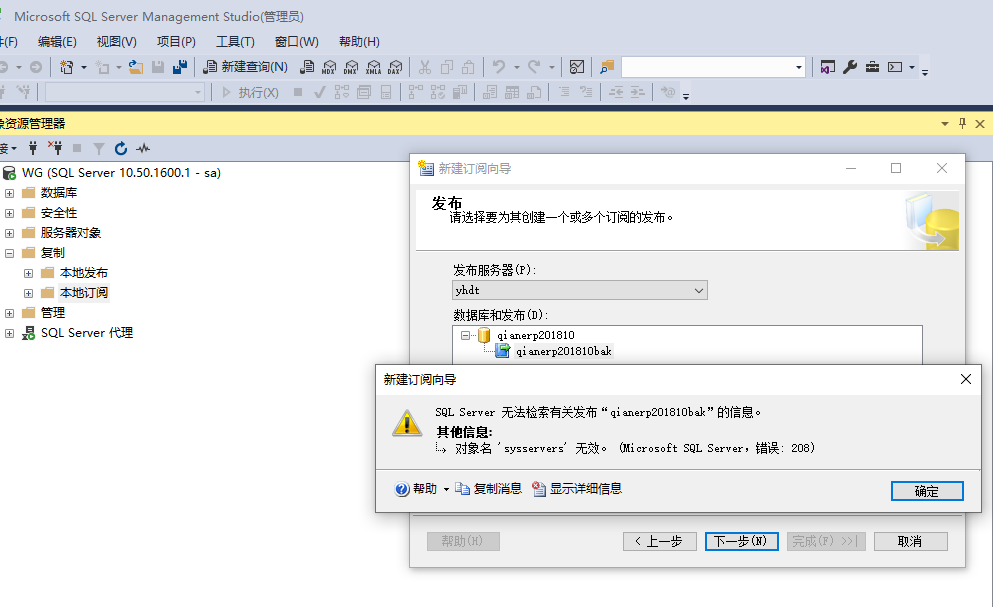Expand the 数据库 folder node
This screenshot has width=993, height=607.
tap(9, 193)
